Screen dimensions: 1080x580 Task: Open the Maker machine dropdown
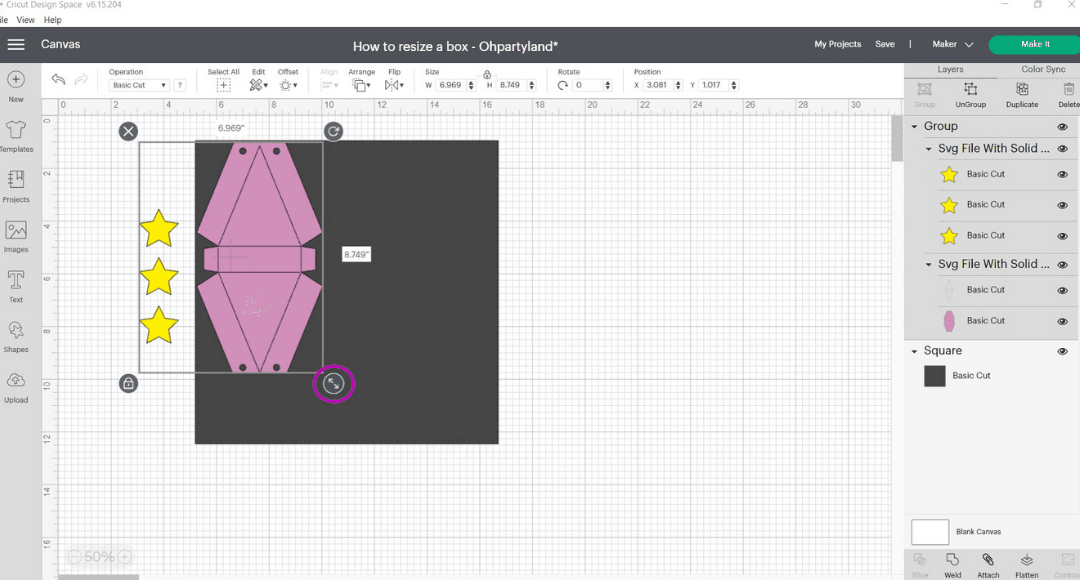coord(953,44)
